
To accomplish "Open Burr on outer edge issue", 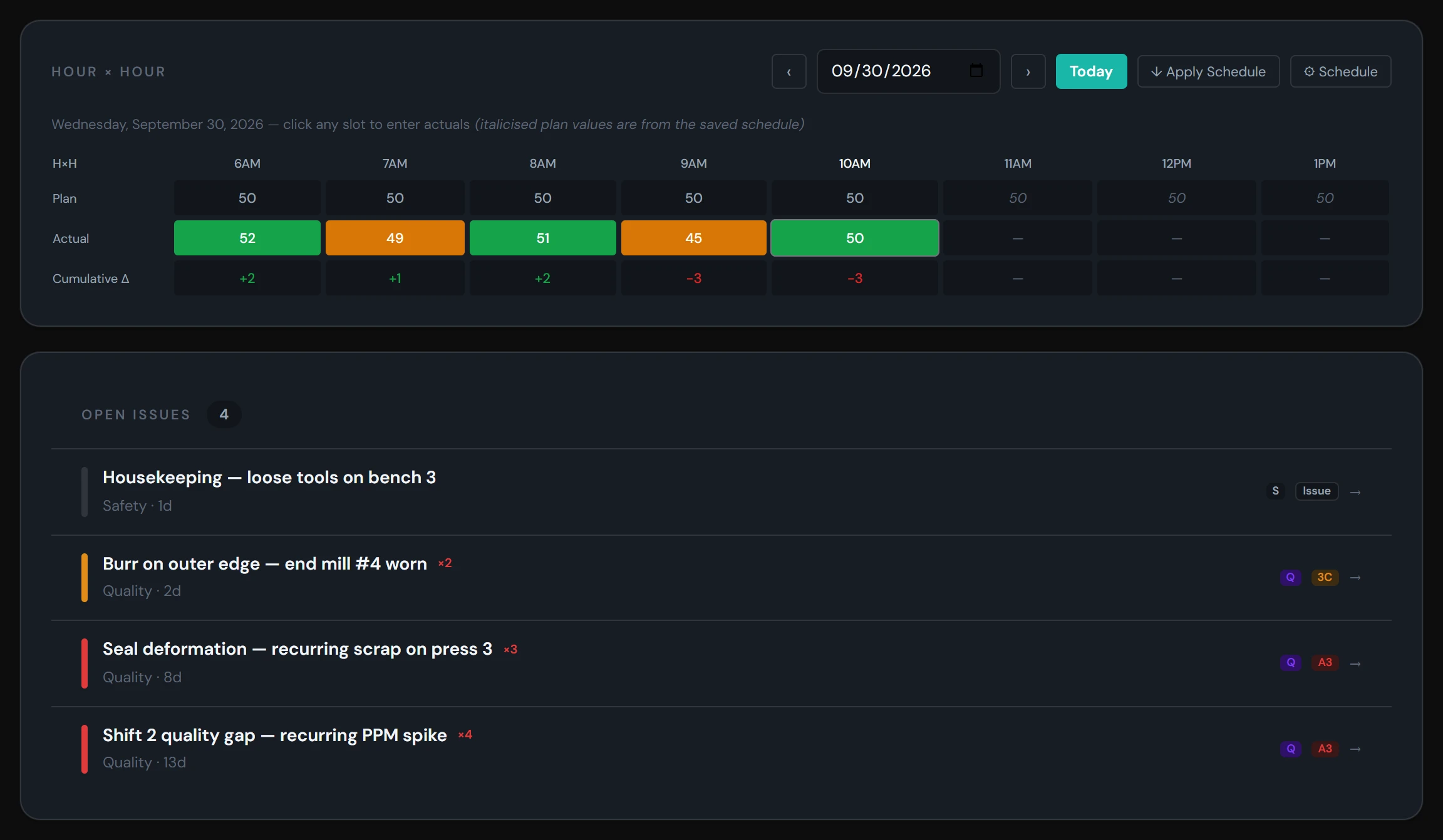I will [x=721, y=578].
